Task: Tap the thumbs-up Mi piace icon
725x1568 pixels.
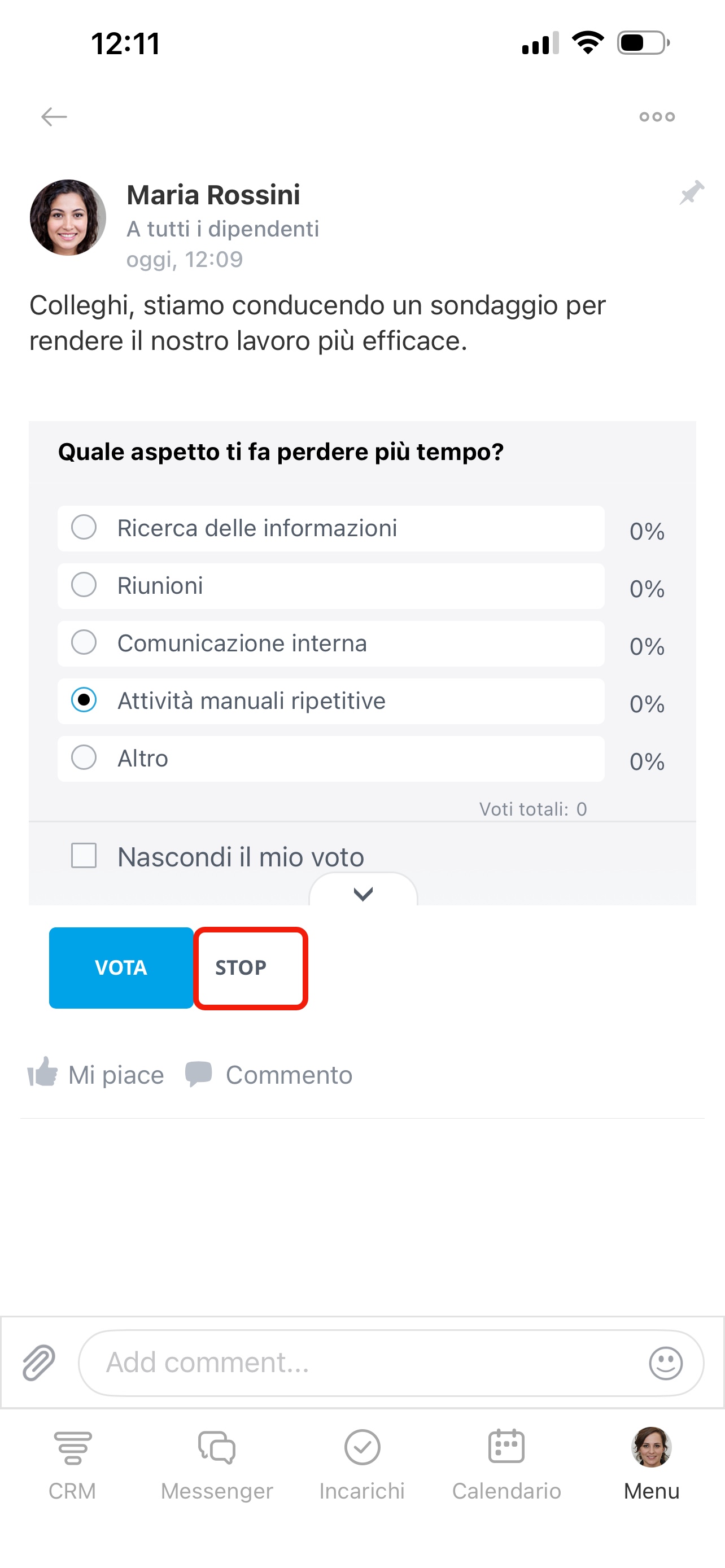Action: coord(42,1073)
